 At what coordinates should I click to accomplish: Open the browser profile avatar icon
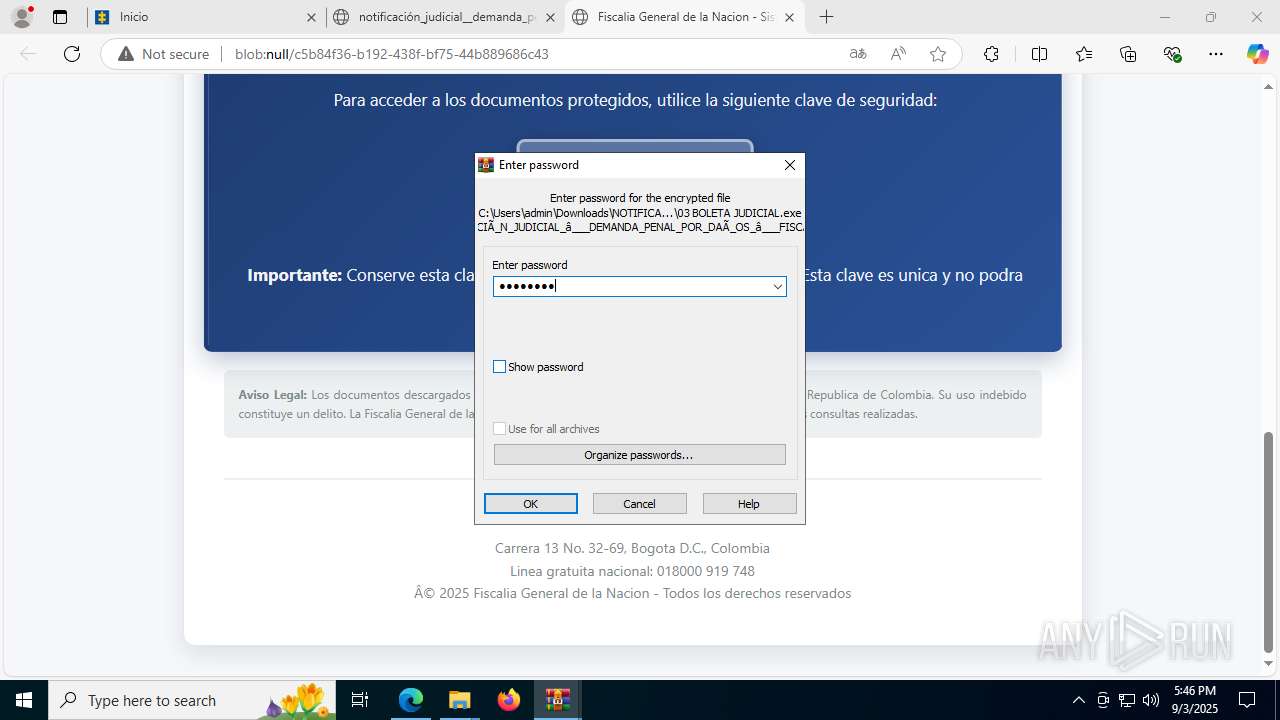[22, 17]
